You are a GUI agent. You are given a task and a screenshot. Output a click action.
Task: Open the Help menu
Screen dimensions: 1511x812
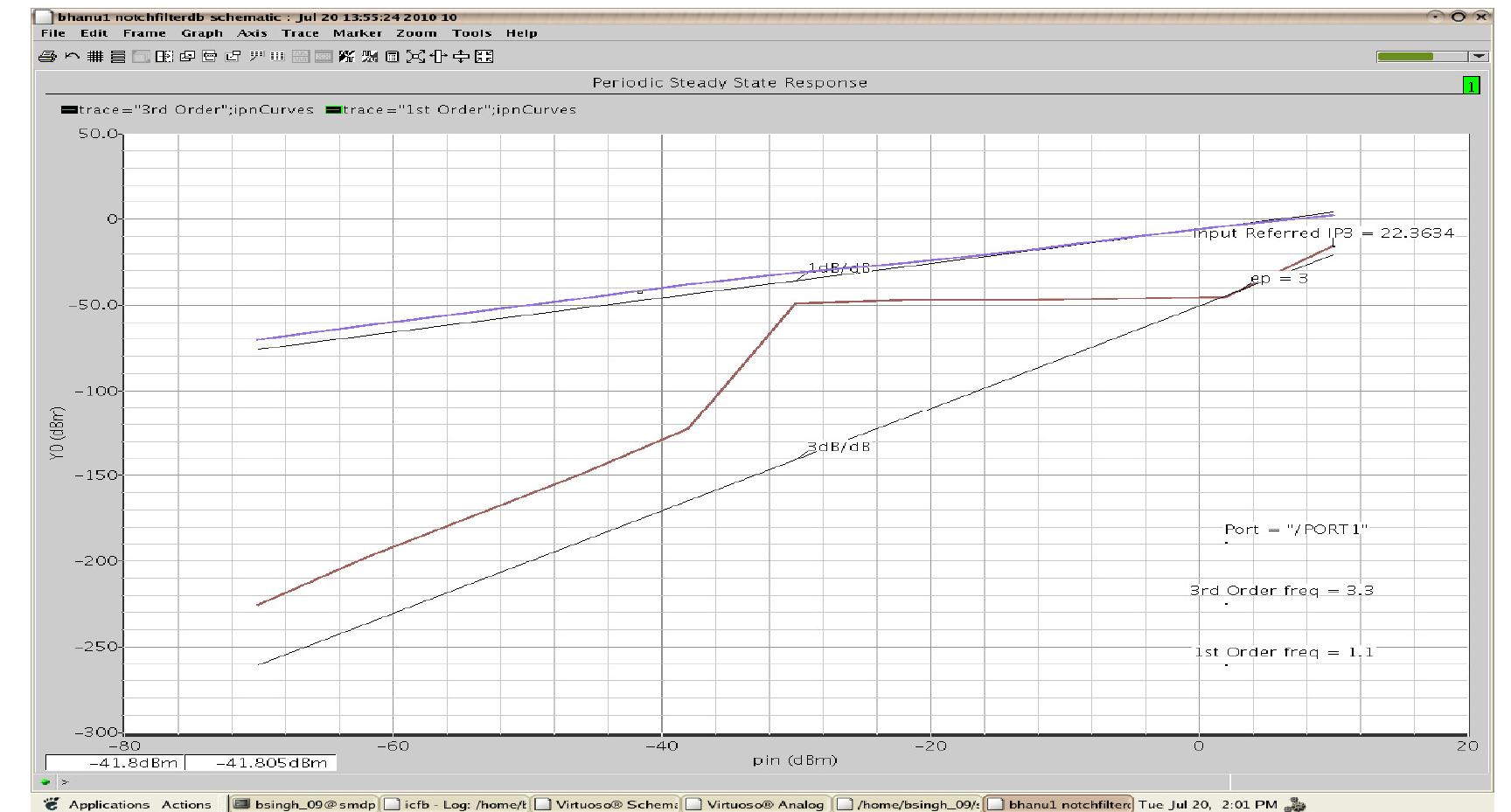coord(521,33)
